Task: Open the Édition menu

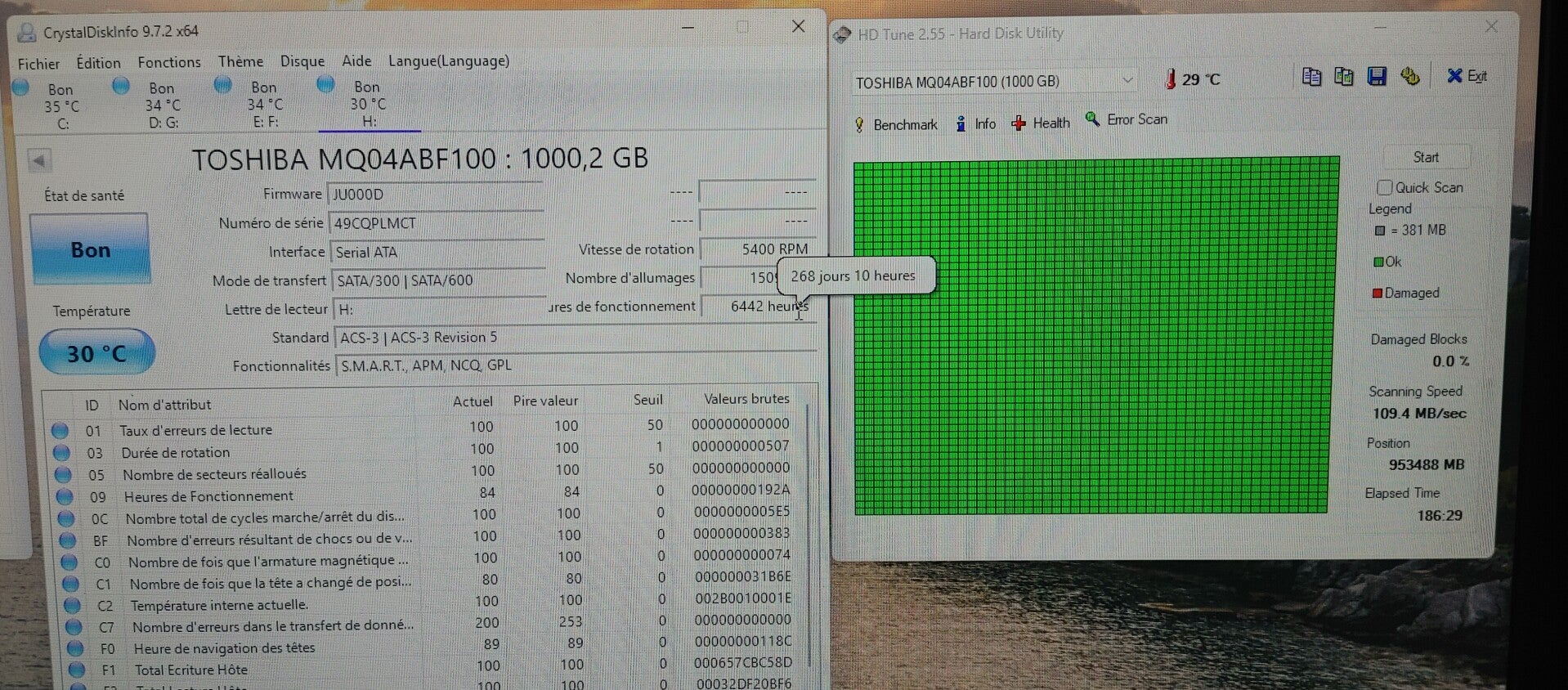Action: pos(98,63)
